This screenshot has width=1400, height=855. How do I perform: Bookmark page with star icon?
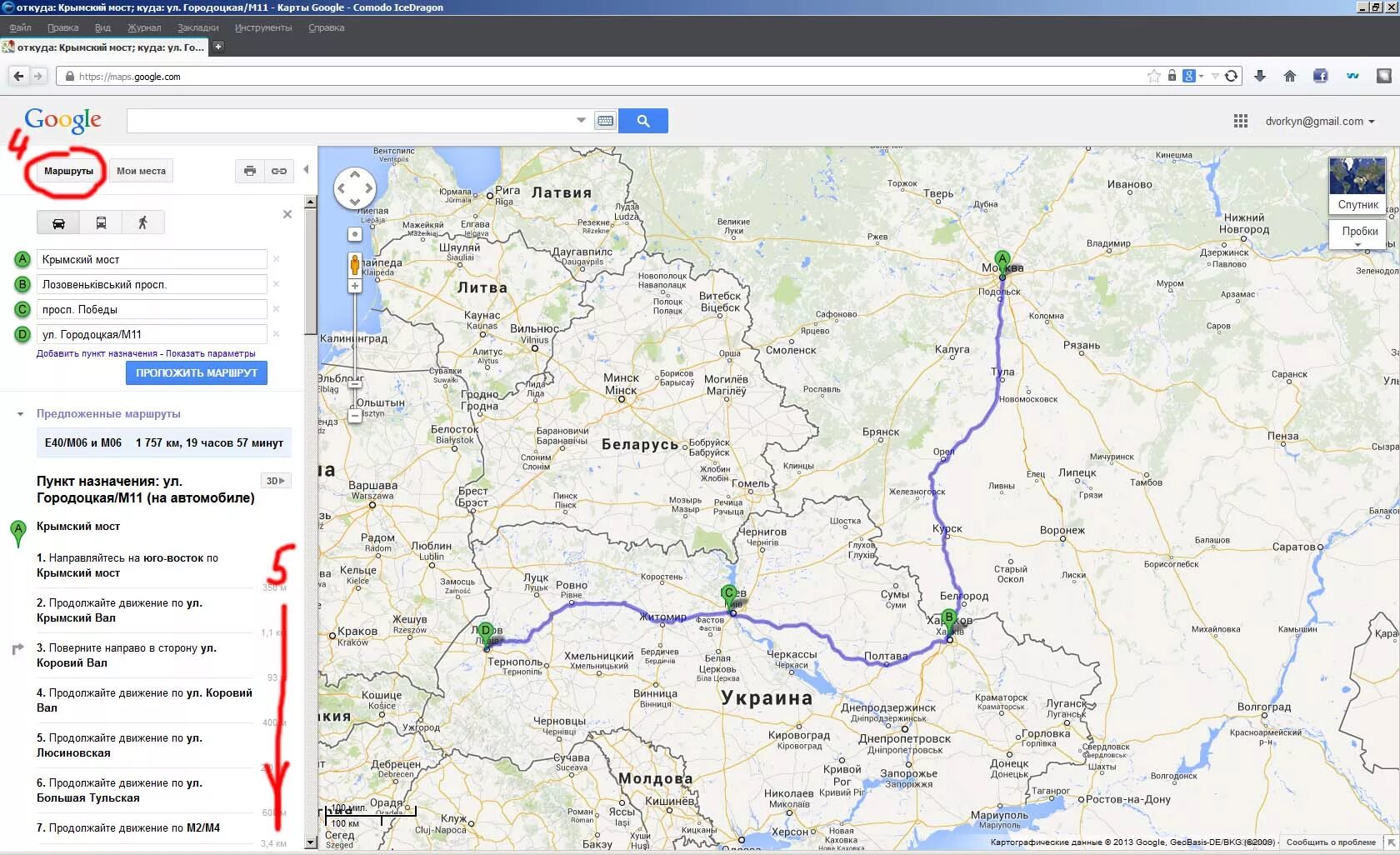[1154, 76]
